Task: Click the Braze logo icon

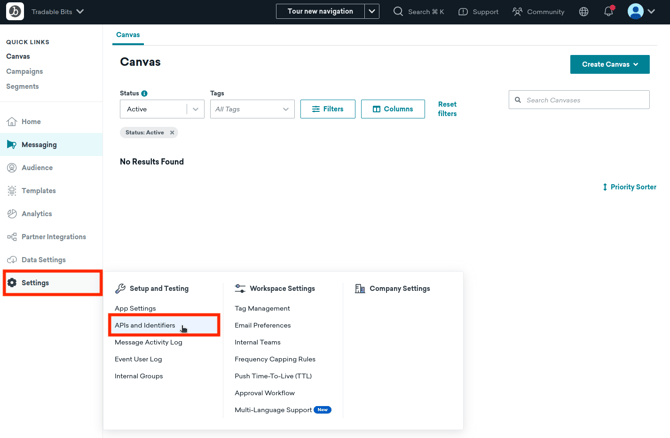Action: (x=15, y=12)
